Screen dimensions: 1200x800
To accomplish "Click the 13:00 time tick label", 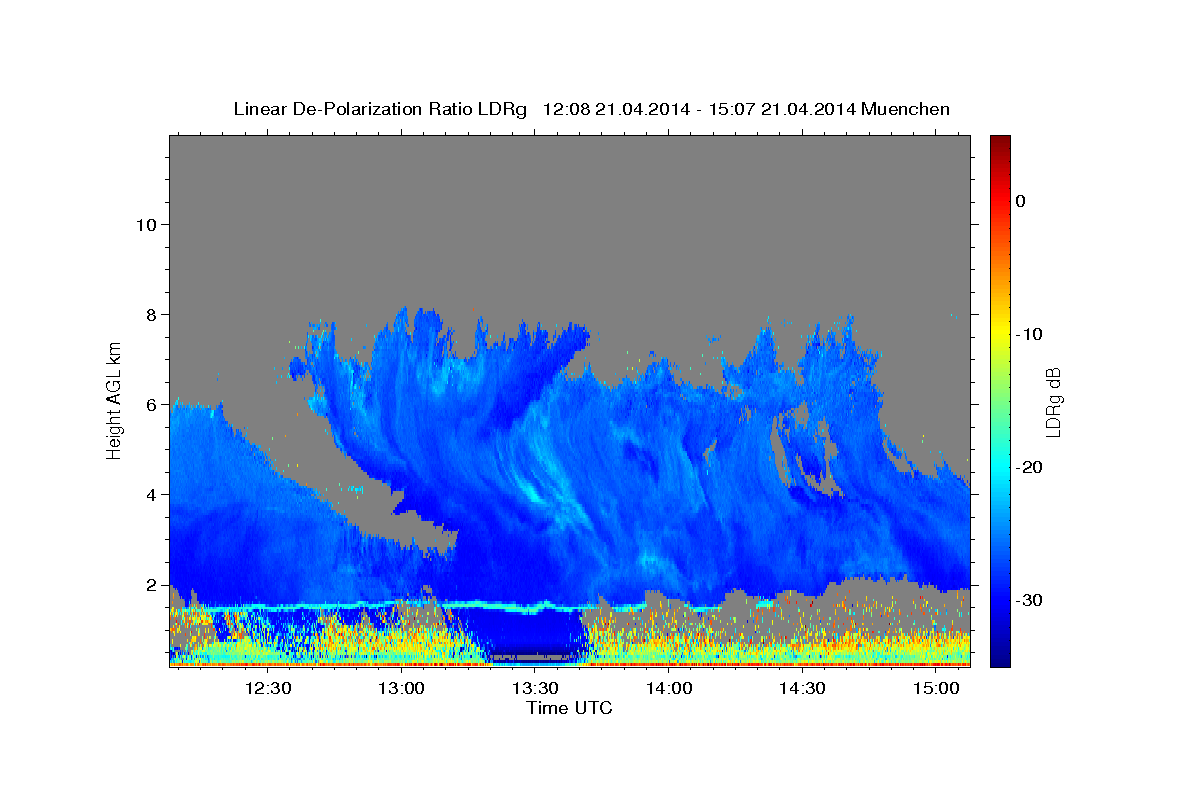I will 402,688.
